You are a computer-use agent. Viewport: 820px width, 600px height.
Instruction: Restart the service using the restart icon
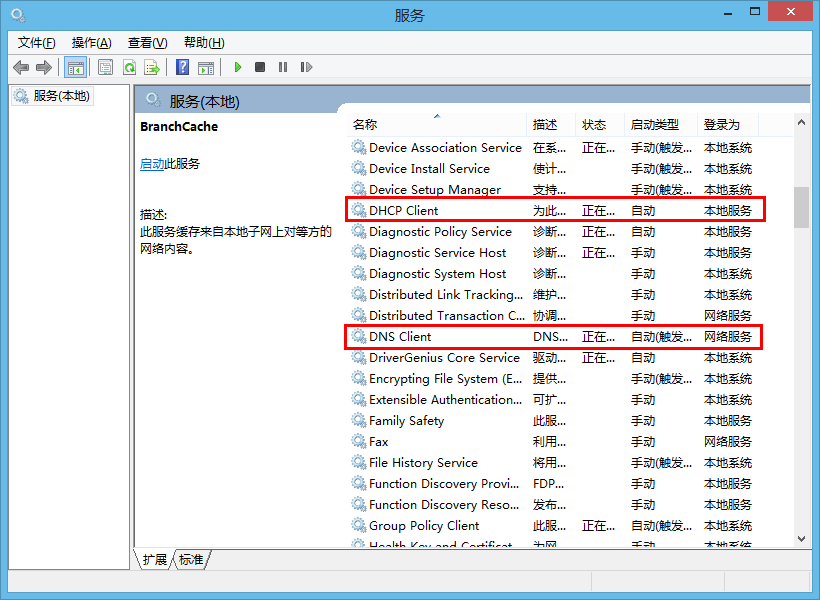tap(306, 67)
